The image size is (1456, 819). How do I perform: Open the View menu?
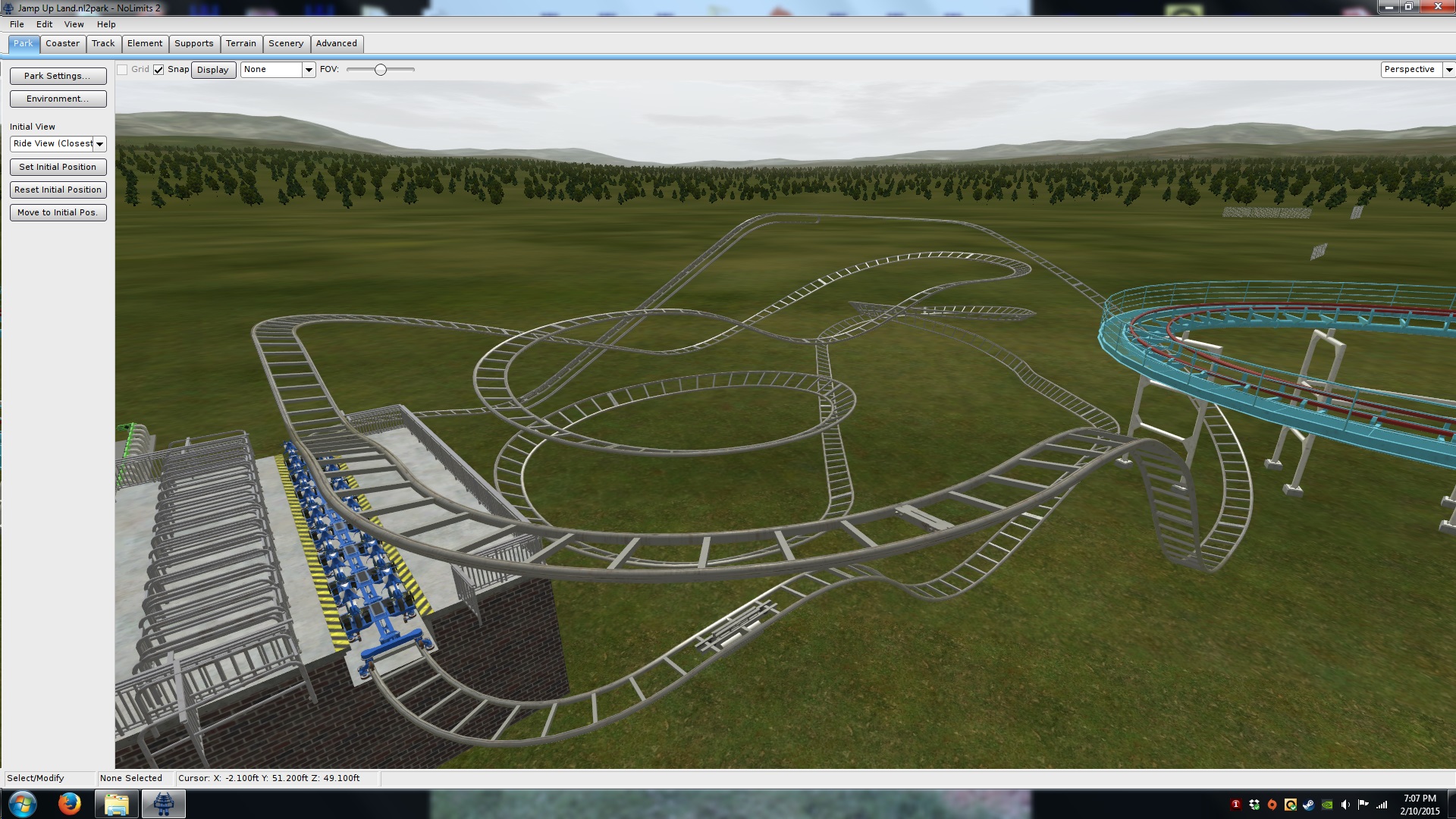tap(74, 24)
